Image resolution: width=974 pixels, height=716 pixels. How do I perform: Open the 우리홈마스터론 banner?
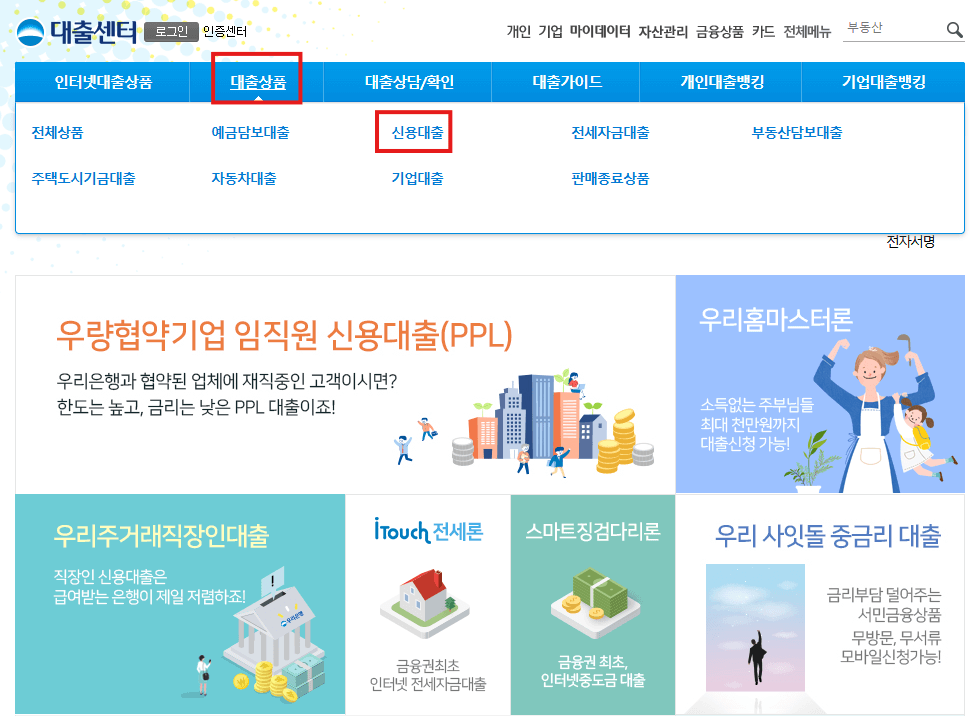820,384
